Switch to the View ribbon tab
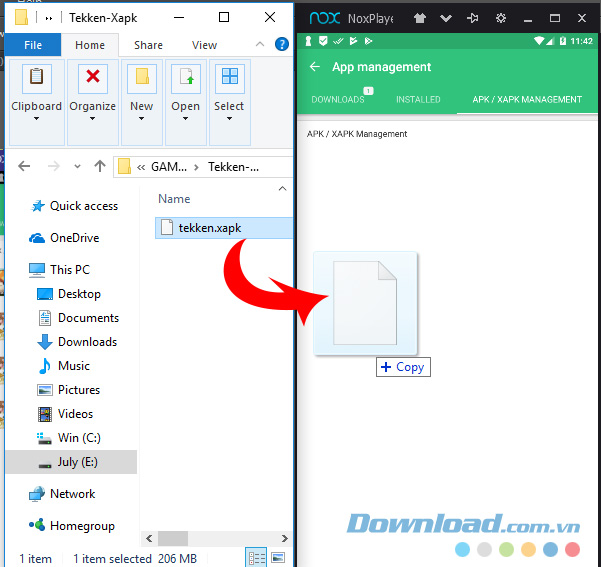 tap(204, 45)
